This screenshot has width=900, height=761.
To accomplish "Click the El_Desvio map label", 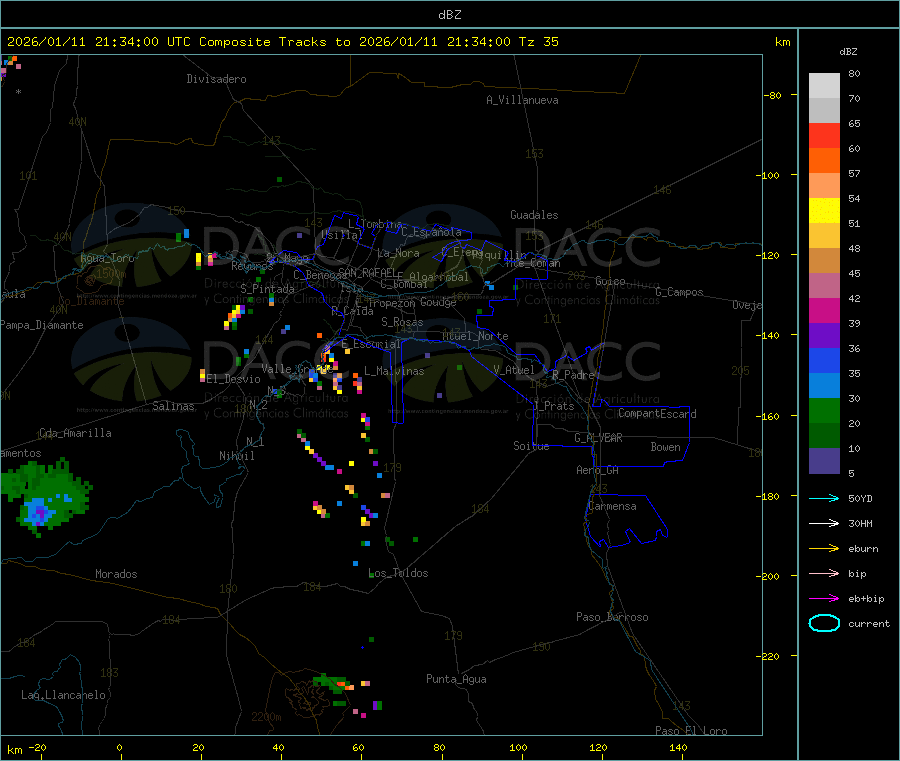I will pyautogui.click(x=234, y=379).
